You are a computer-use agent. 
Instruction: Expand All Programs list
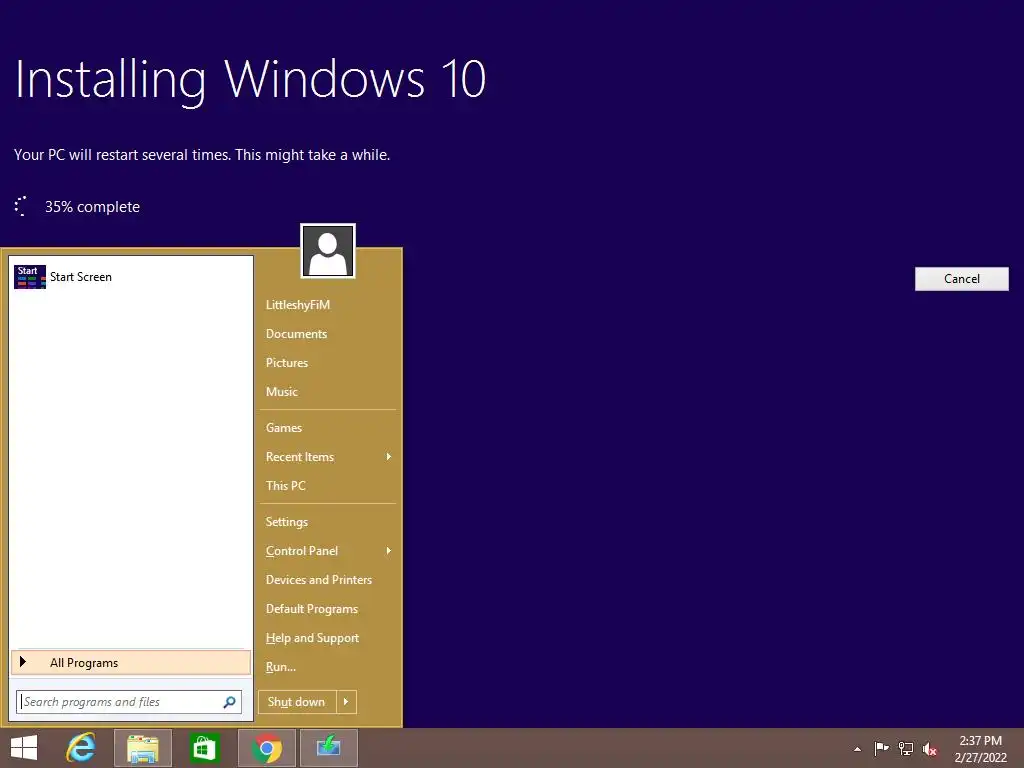coord(131,662)
